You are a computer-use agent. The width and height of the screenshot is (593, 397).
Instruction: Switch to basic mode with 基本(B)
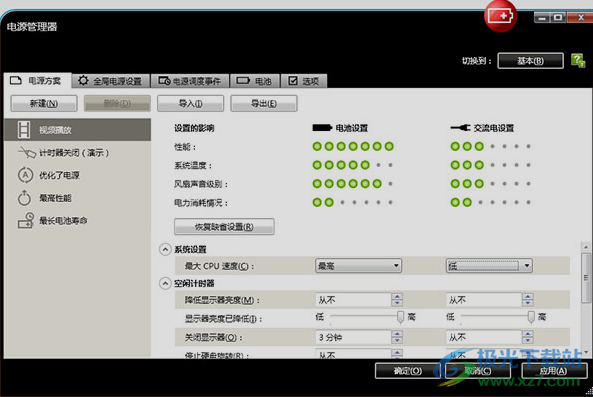click(x=531, y=61)
